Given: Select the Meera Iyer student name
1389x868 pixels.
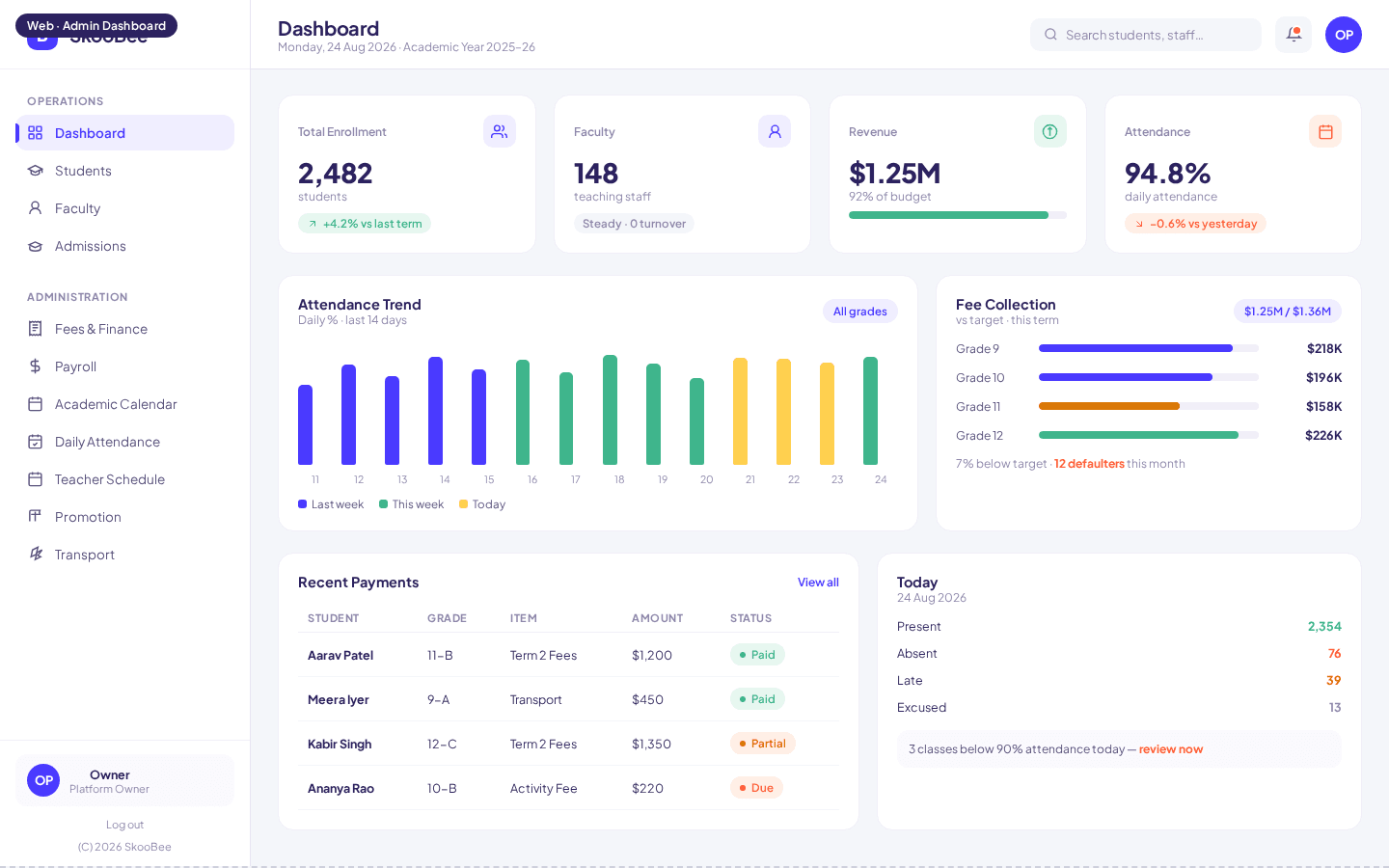Looking at the screenshot, I should pyautogui.click(x=339, y=700).
